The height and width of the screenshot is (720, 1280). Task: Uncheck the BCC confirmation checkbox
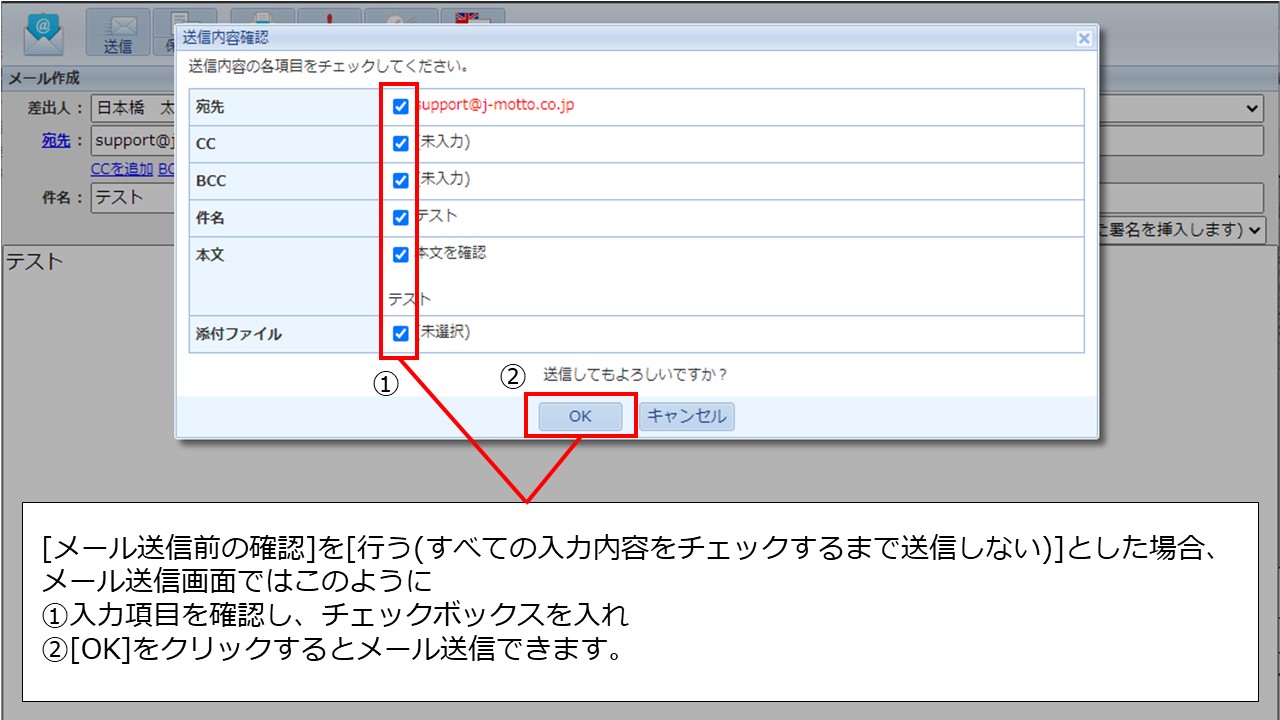click(x=401, y=180)
